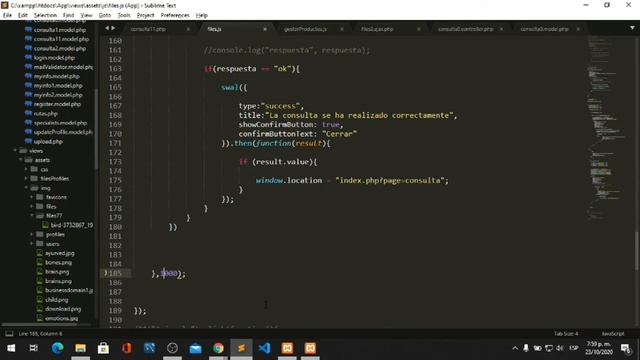The height and width of the screenshot is (360, 640).
Task: Open the tab list dropdown arrow
Action: (632, 28)
